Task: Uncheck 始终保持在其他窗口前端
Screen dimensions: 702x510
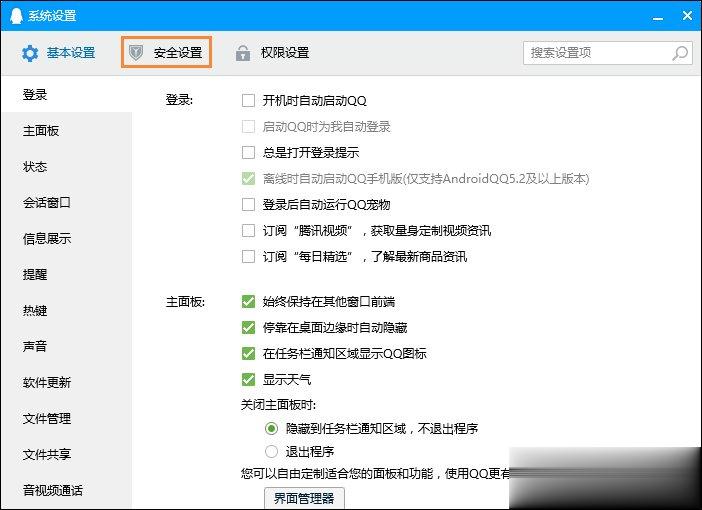Action: point(248,301)
